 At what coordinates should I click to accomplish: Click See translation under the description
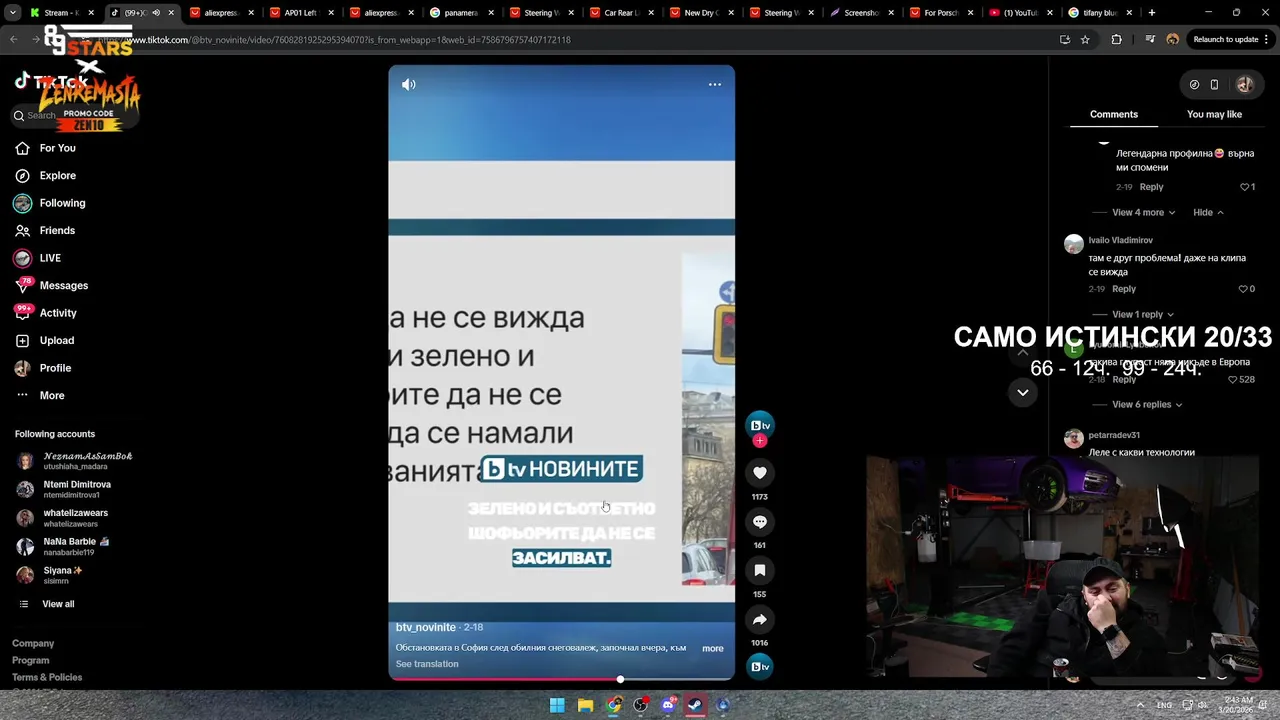coord(427,664)
